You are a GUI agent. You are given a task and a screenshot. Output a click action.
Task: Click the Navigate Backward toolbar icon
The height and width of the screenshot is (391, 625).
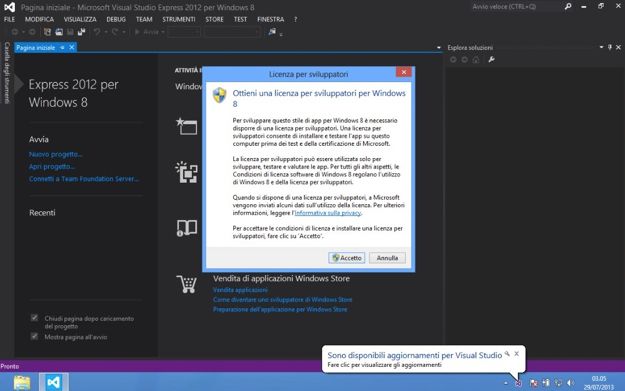click(x=15, y=32)
